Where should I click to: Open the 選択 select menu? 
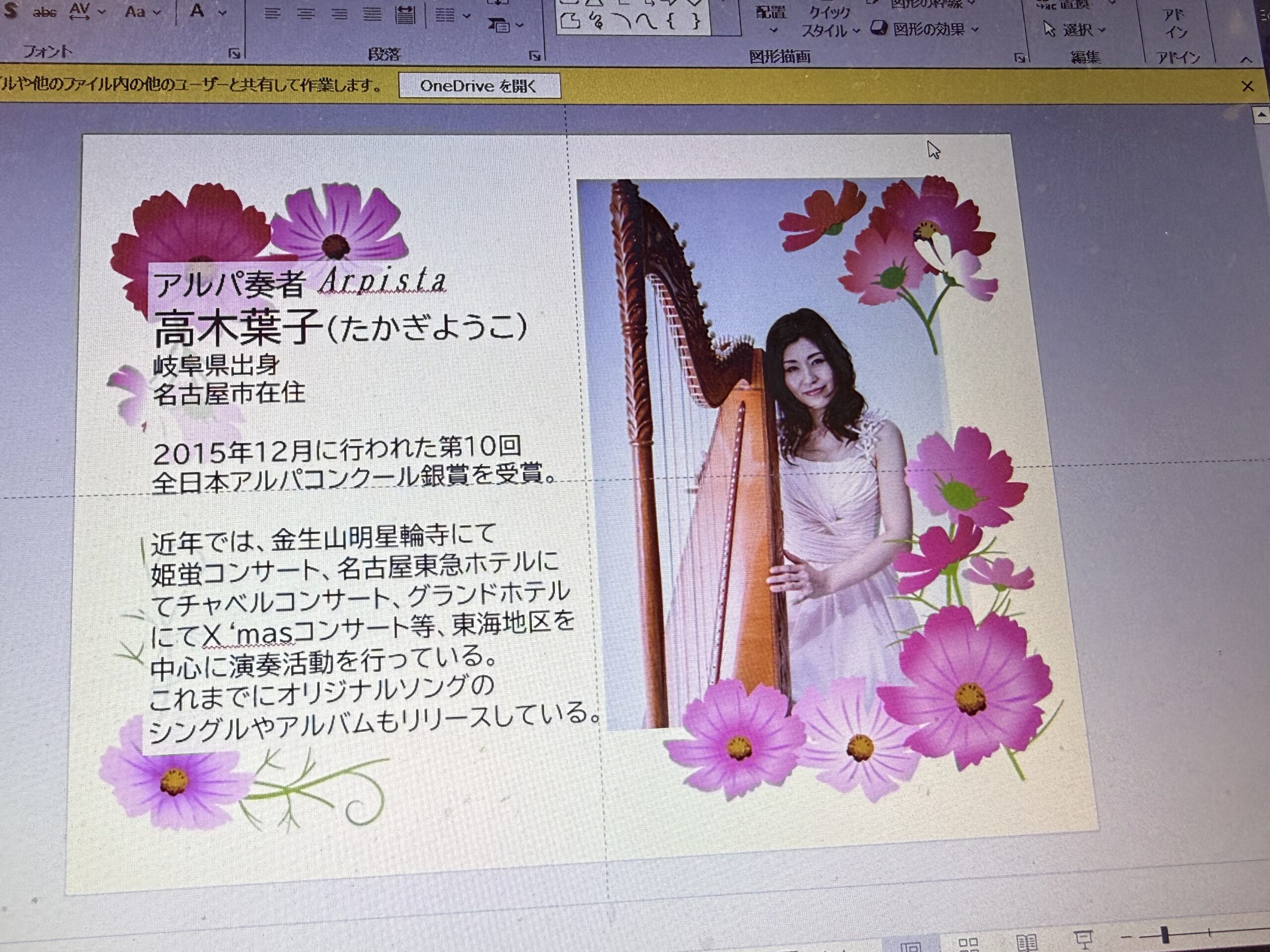click(x=1074, y=29)
